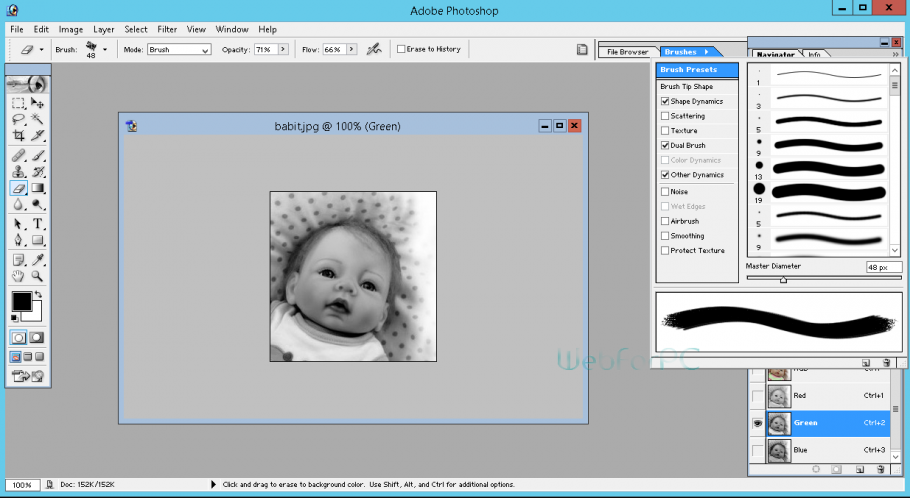Select the Move tool

click(x=38, y=102)
